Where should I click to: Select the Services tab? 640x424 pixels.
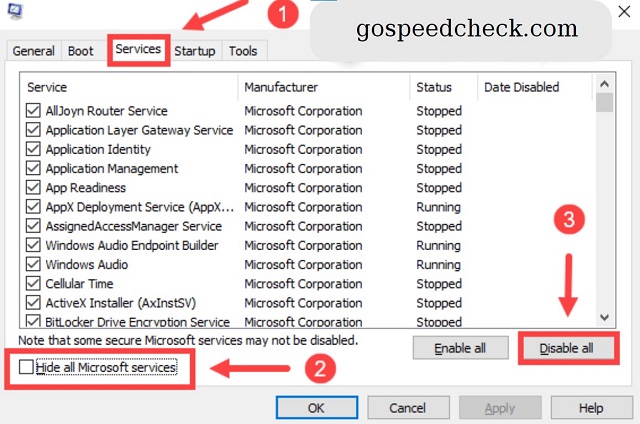138,49
